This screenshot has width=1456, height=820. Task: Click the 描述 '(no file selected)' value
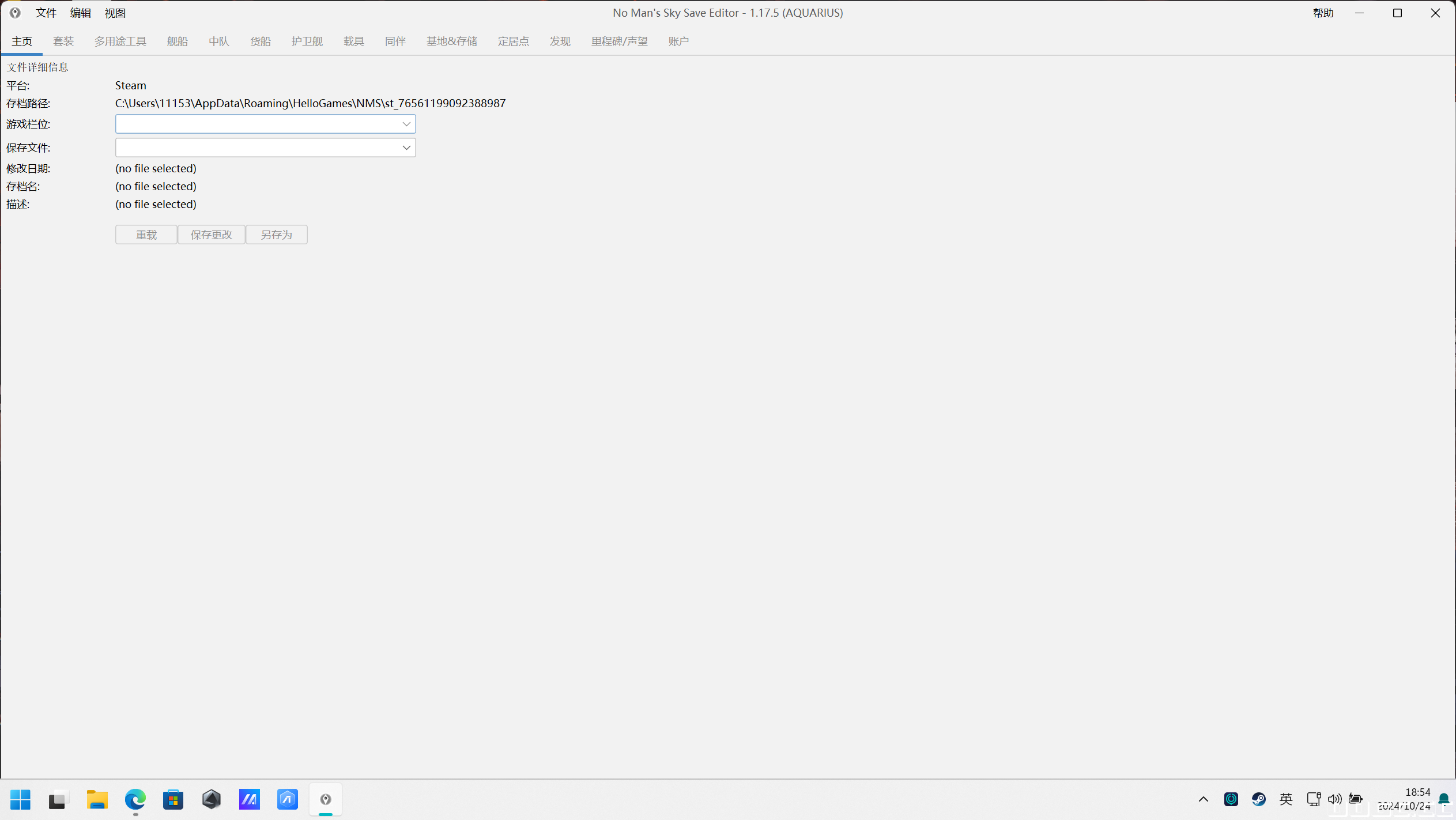coord(156,204)
